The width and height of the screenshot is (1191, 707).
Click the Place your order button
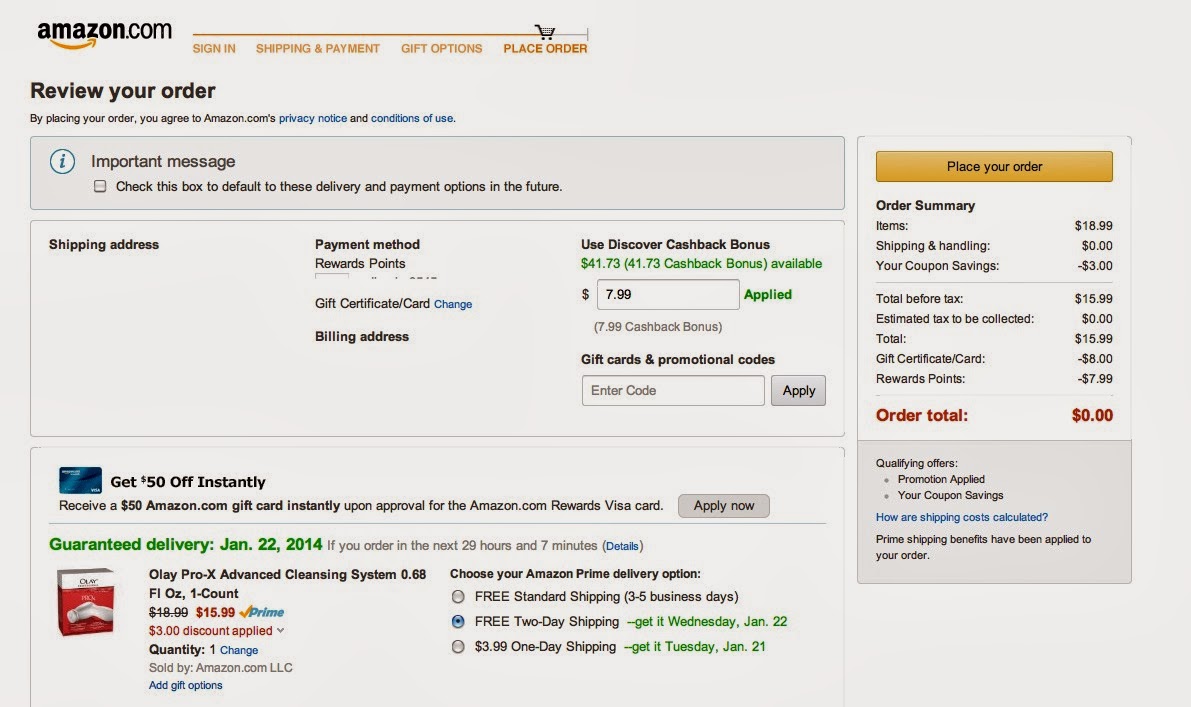coord(993,166)
